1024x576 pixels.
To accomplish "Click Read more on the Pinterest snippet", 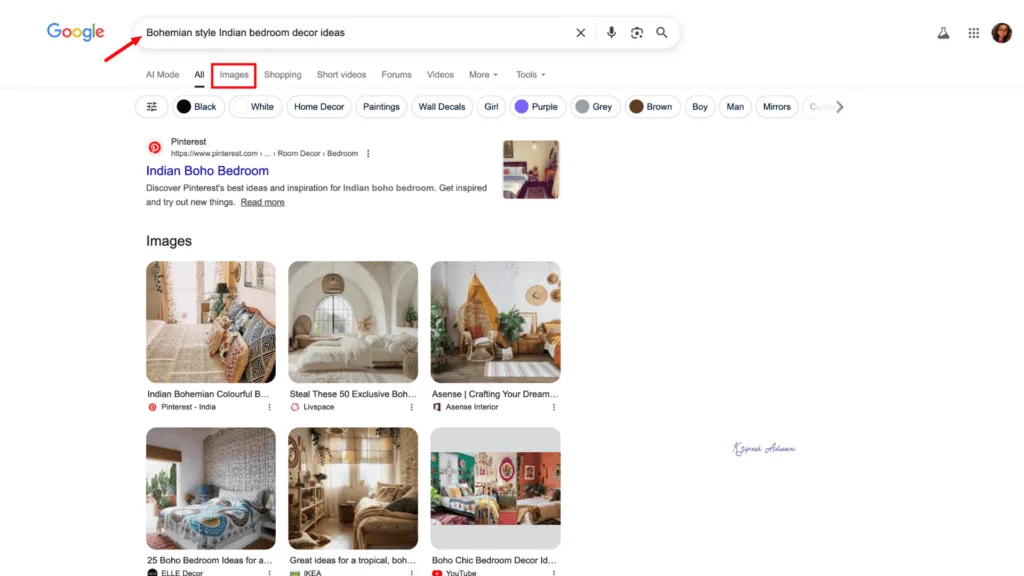I will [x=262, y=202].
